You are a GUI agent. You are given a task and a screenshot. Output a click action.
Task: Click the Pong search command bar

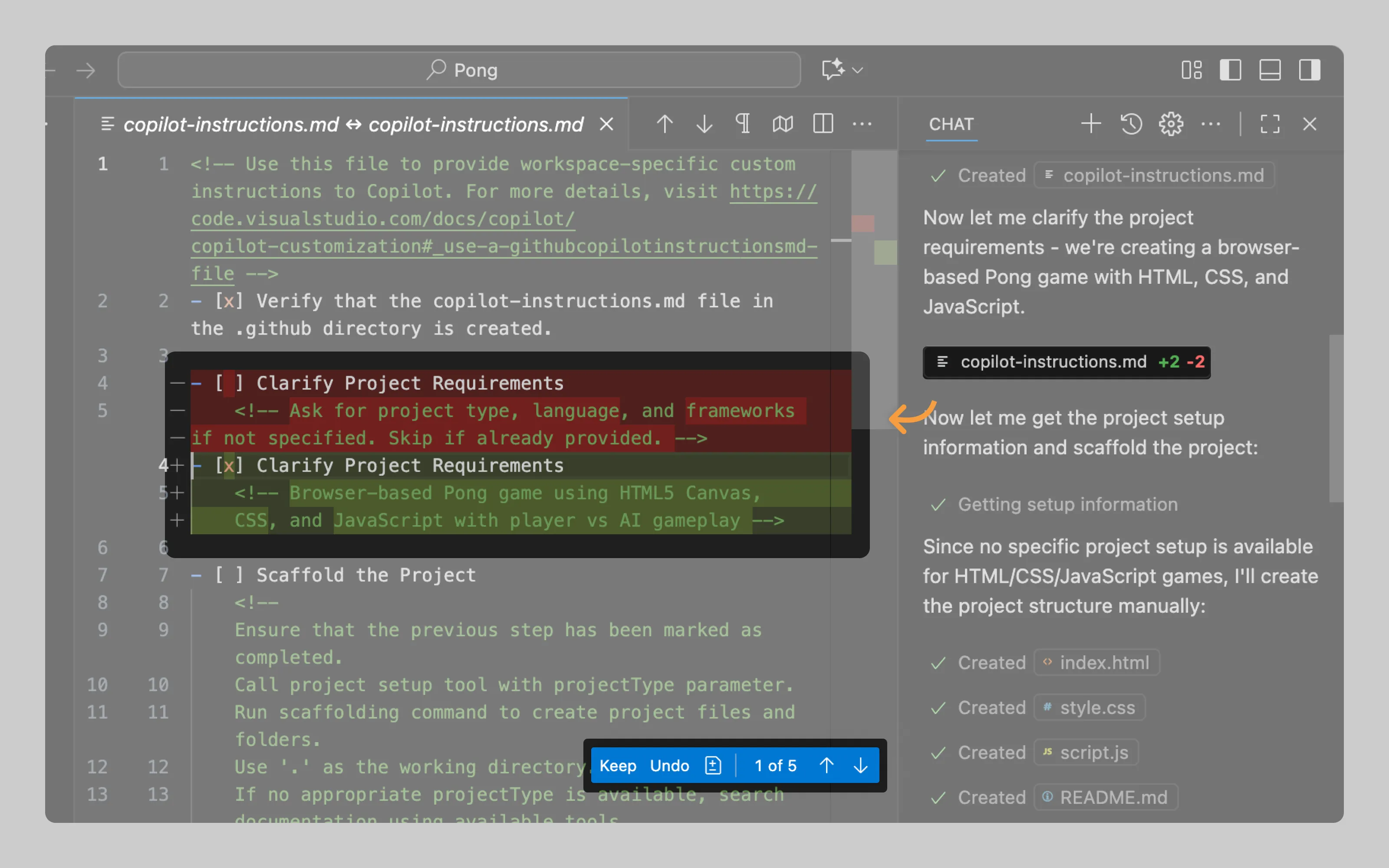coord(459,70)
